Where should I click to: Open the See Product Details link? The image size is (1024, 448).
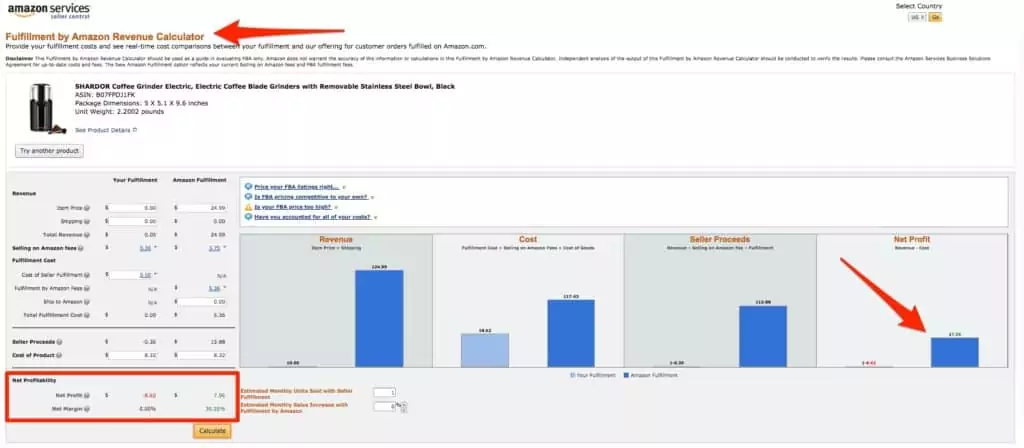(x=104, y=129)
